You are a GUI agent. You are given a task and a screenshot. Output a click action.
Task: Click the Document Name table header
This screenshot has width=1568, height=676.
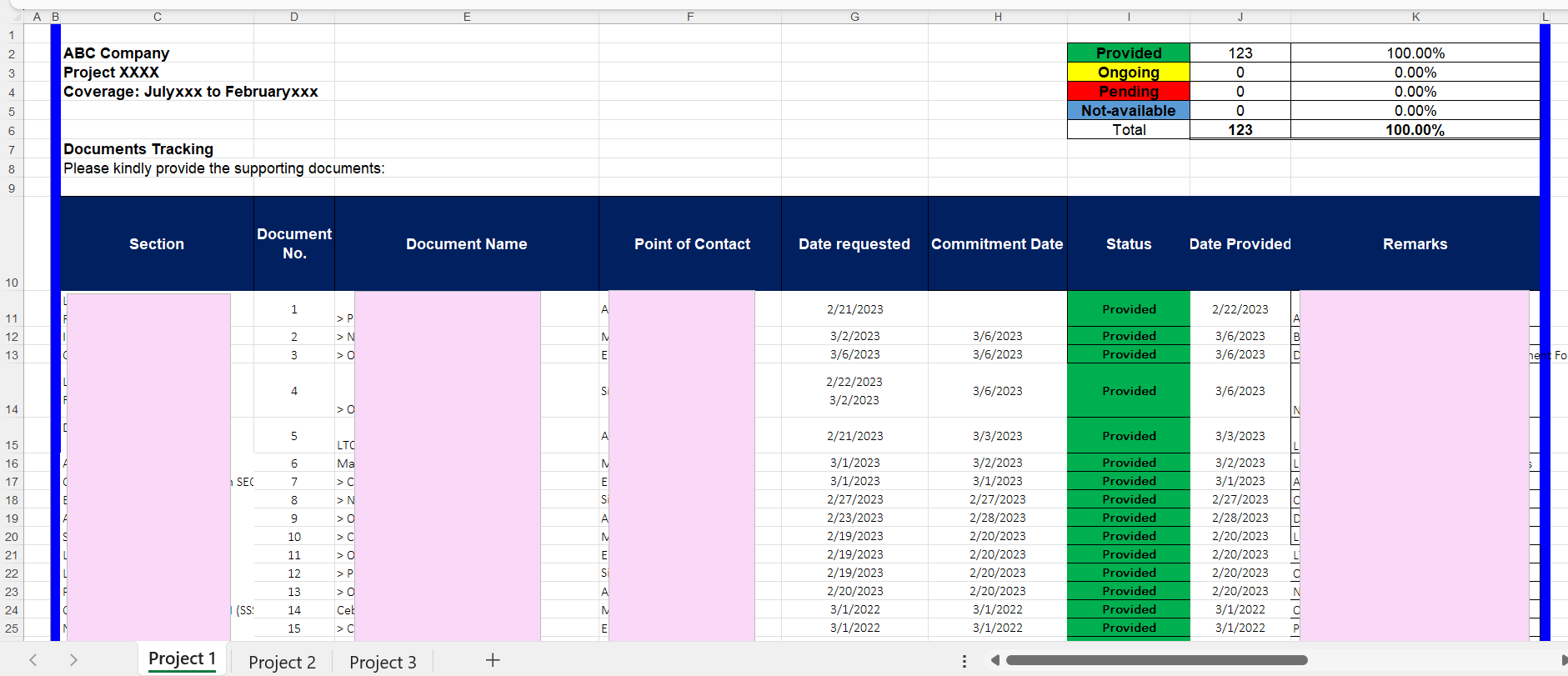click(x=467, y=243)
